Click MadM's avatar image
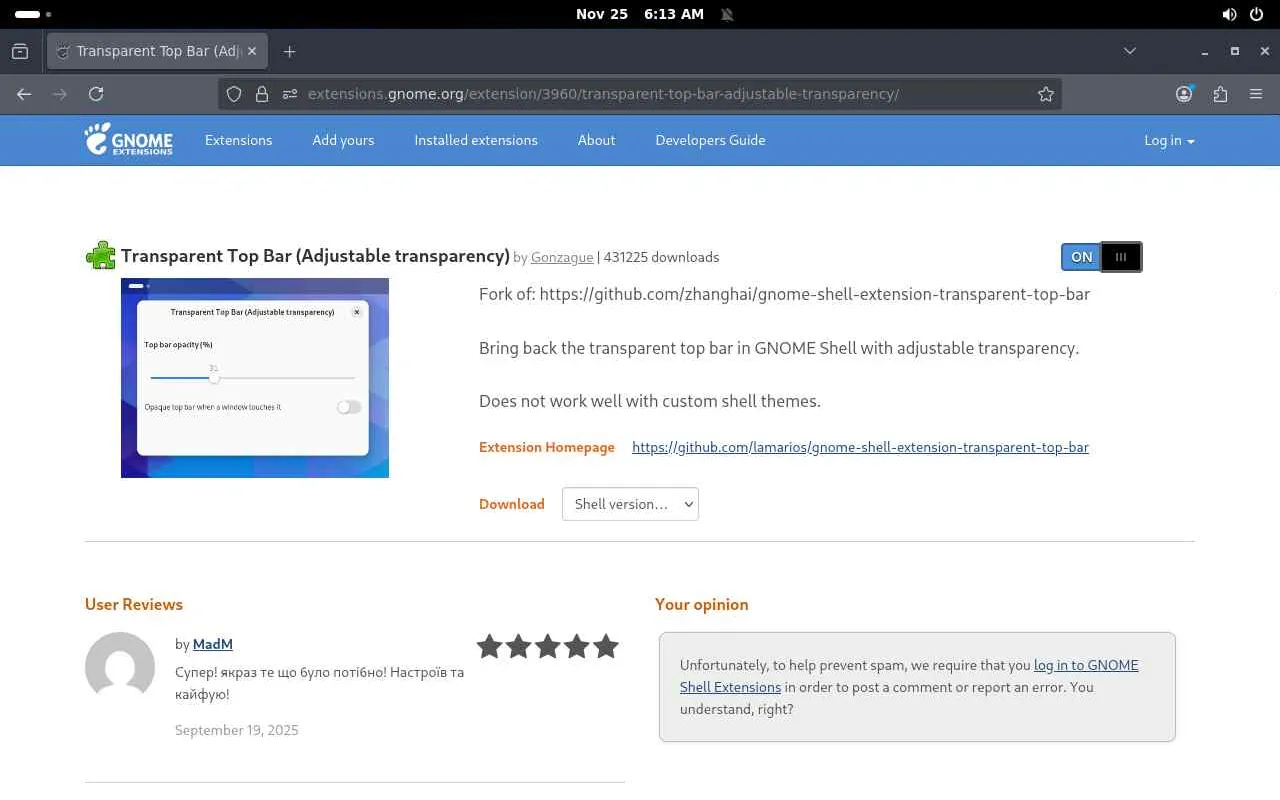This screenshot has height=800, width=1280. coord(120,667)
